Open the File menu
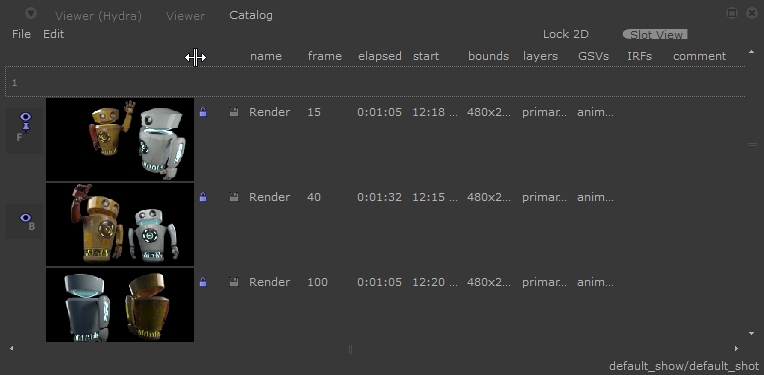Viewport: 764px width, 375px height. (x=21, y=34)
